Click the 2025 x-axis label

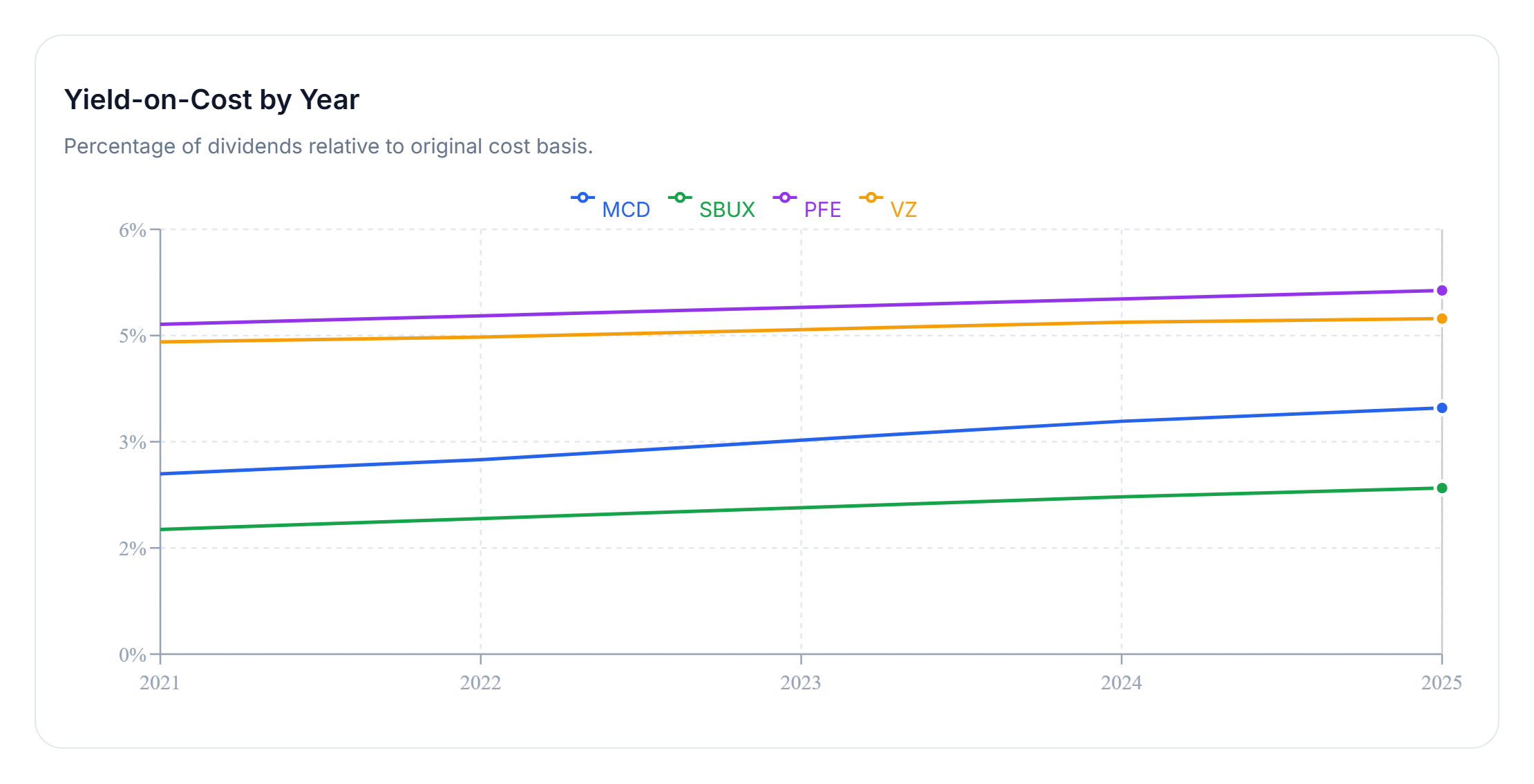point(1441,683)
